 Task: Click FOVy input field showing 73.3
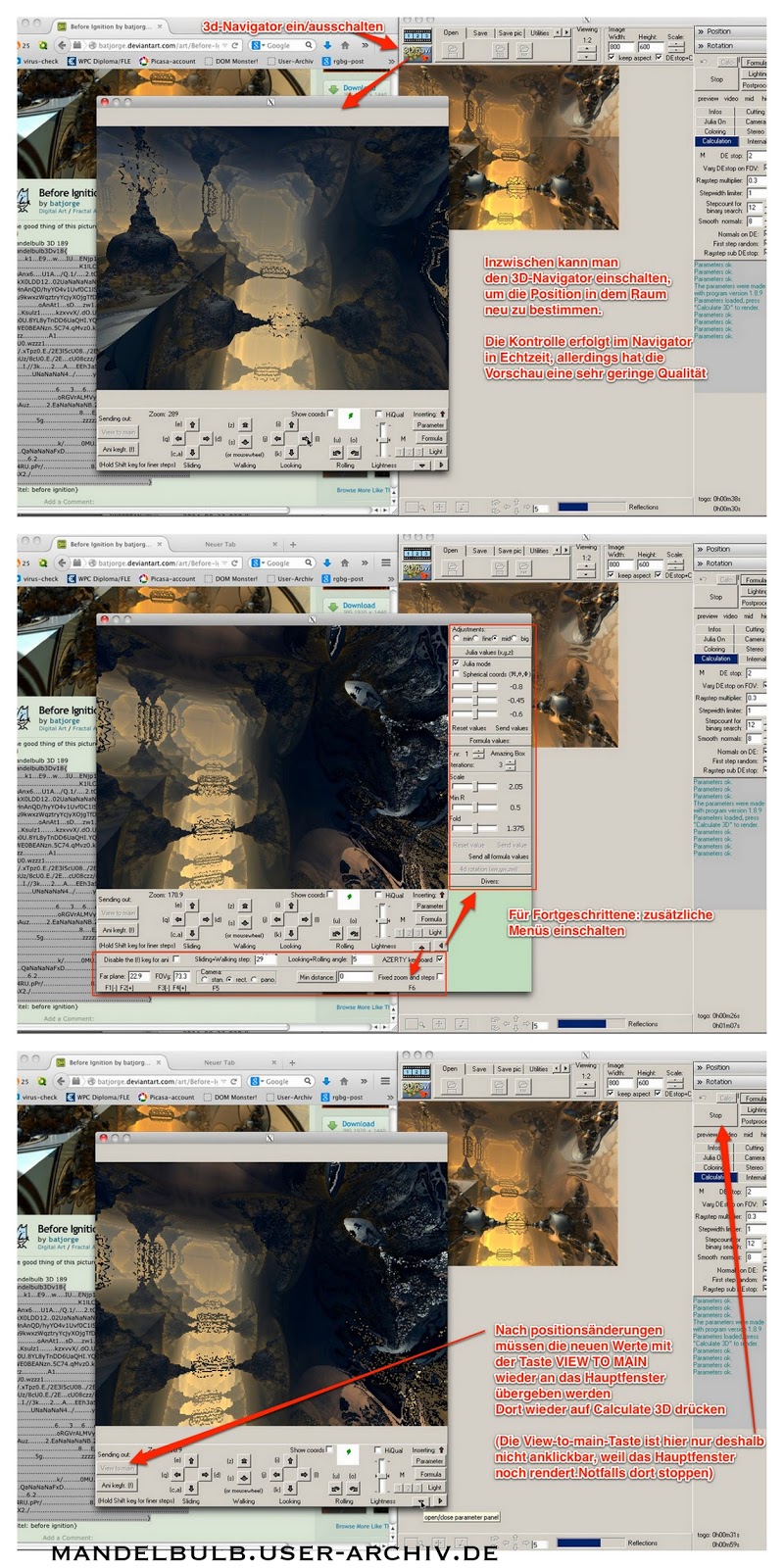(x=182, y=976)
